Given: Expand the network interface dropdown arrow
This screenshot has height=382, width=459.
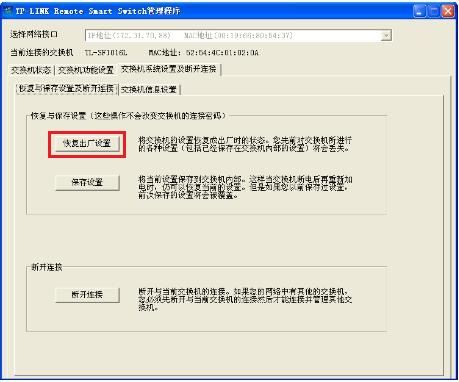Looking at the screenshot, I should 386,35.
